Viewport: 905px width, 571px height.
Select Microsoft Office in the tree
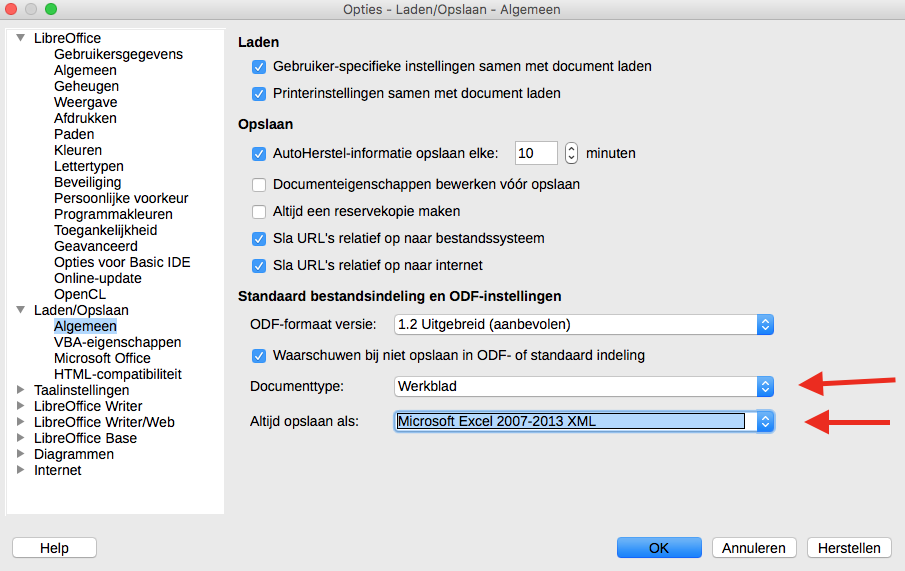[102, 358]
